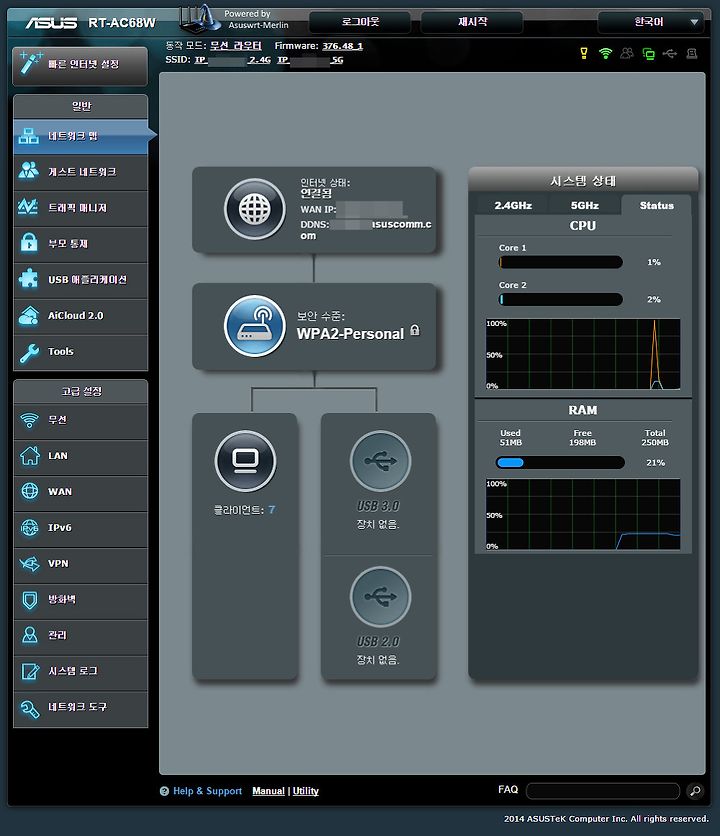Click the CPU usage history graph
This screenshot has width=720, height=836.
583,354
